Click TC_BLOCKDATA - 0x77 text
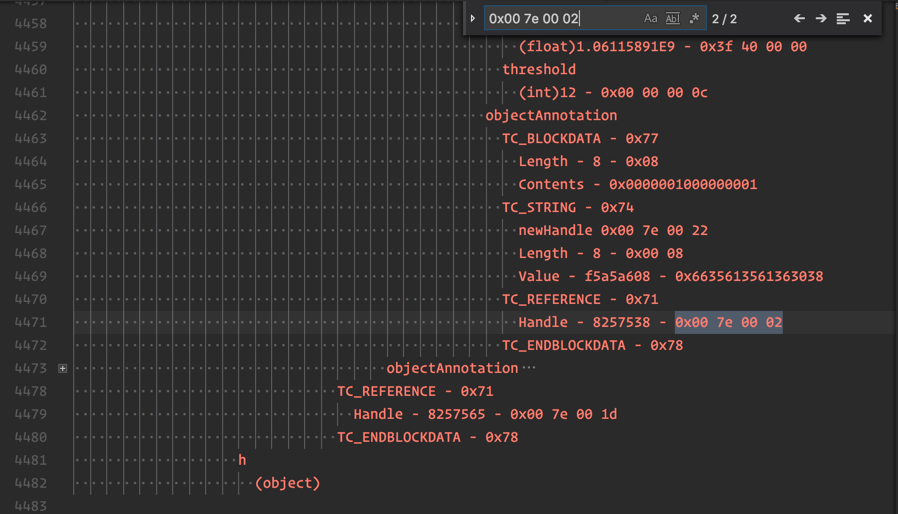The image size is (898, 514). pyautogui.click(x=580, y=138)
